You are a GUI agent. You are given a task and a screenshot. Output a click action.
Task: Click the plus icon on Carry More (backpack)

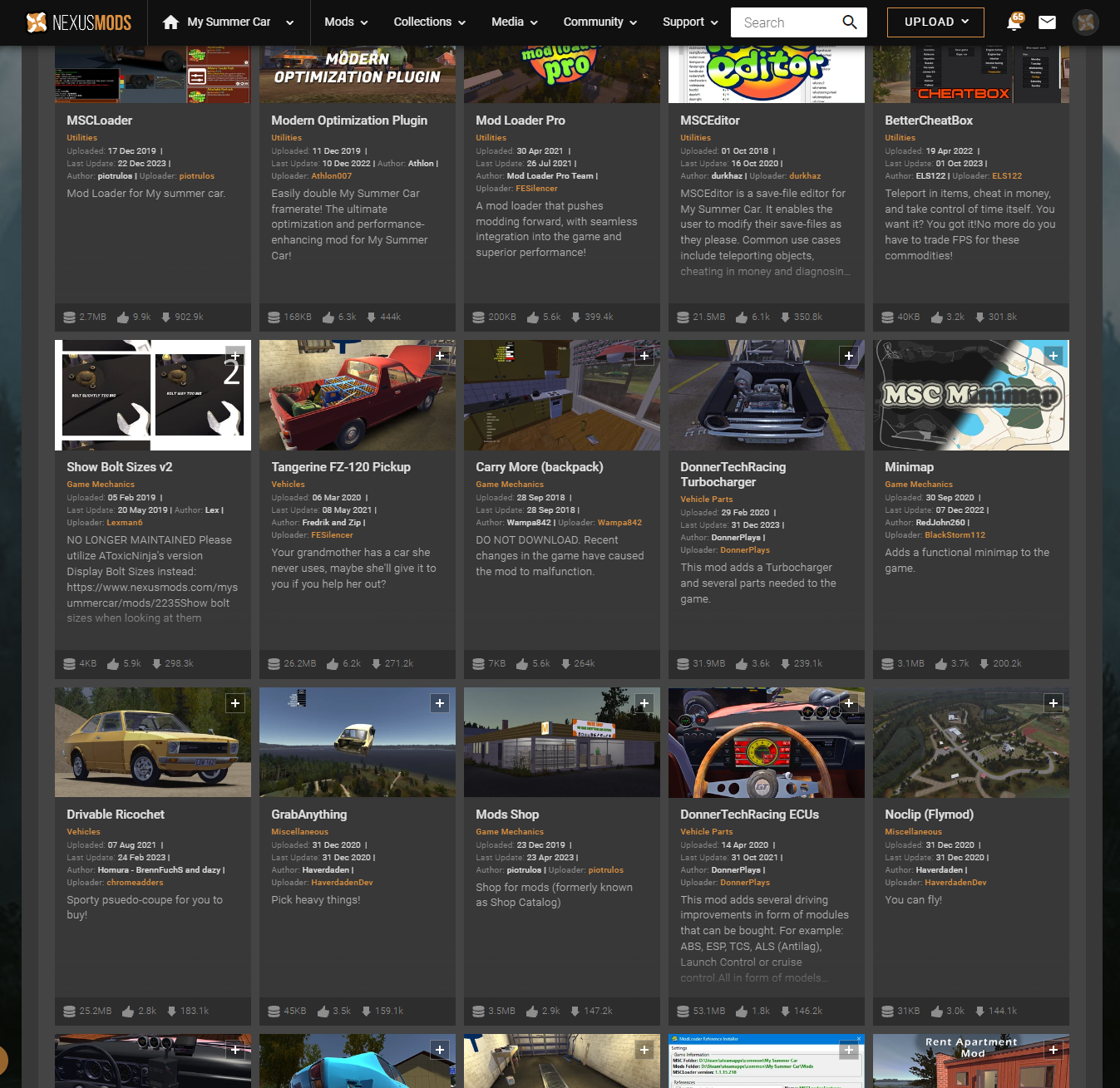click(x=644, y=356)
